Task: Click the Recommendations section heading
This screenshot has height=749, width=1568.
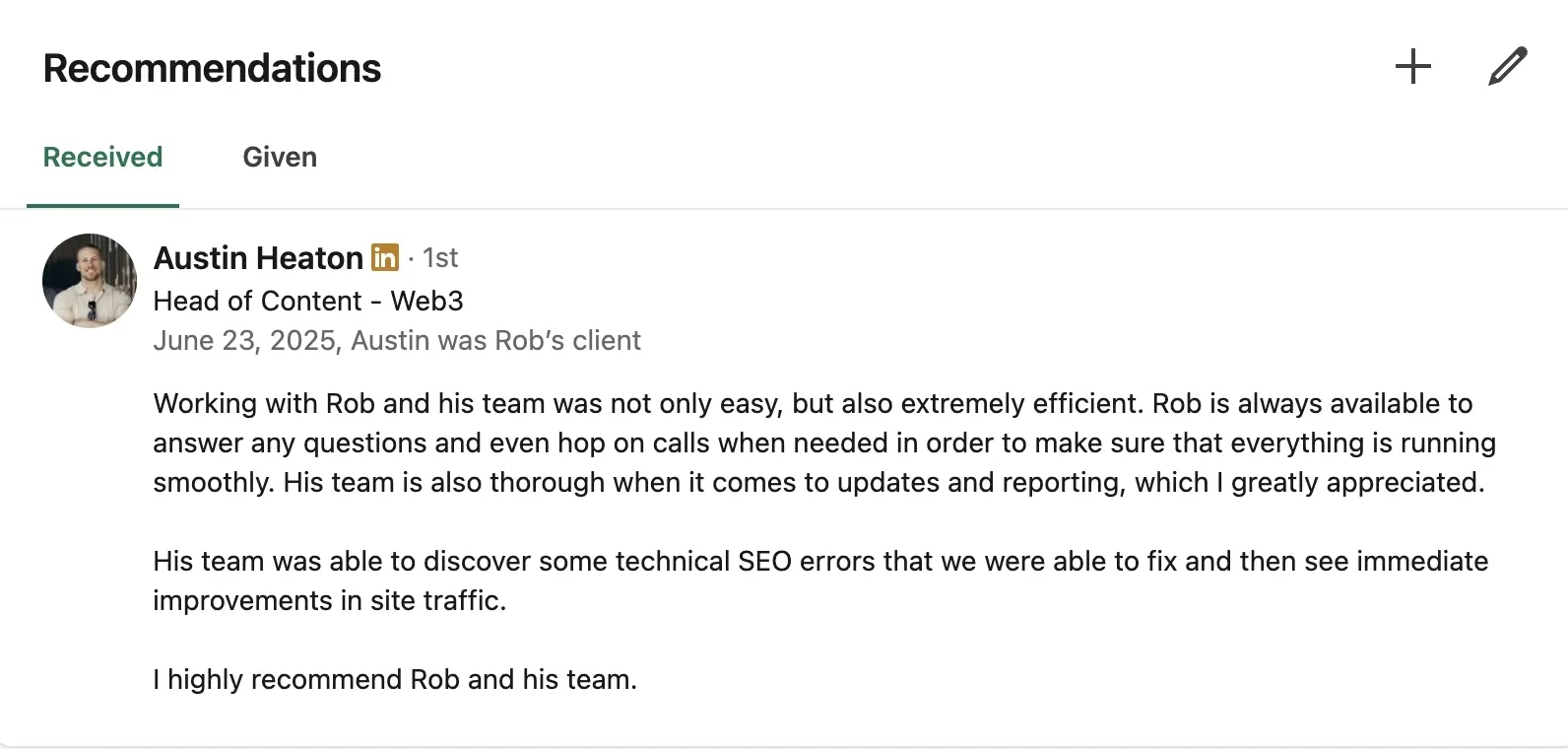Action: [x=212, y=67]
